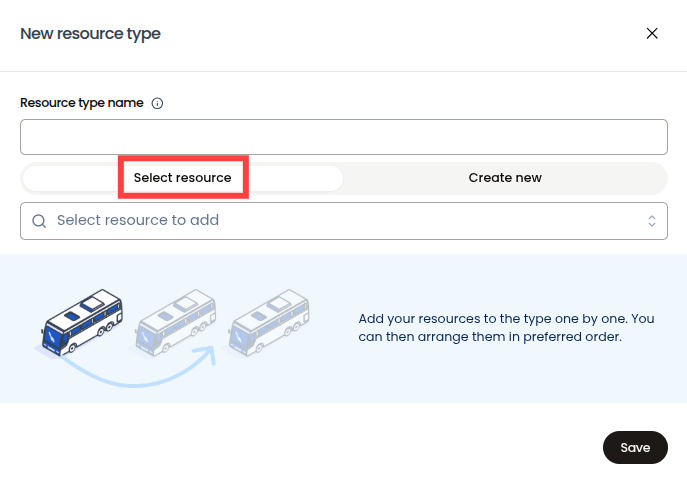Focus the Resource type name input field

tap(344, 137)
